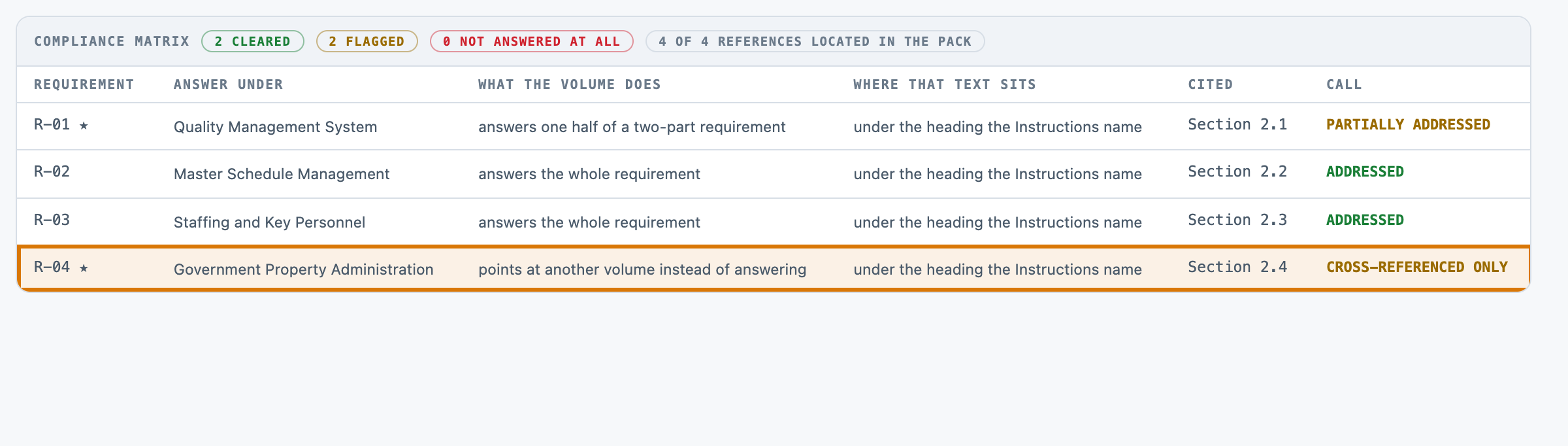
Task: Click the ANSWER UNDER column header
Action: (228, 84)
